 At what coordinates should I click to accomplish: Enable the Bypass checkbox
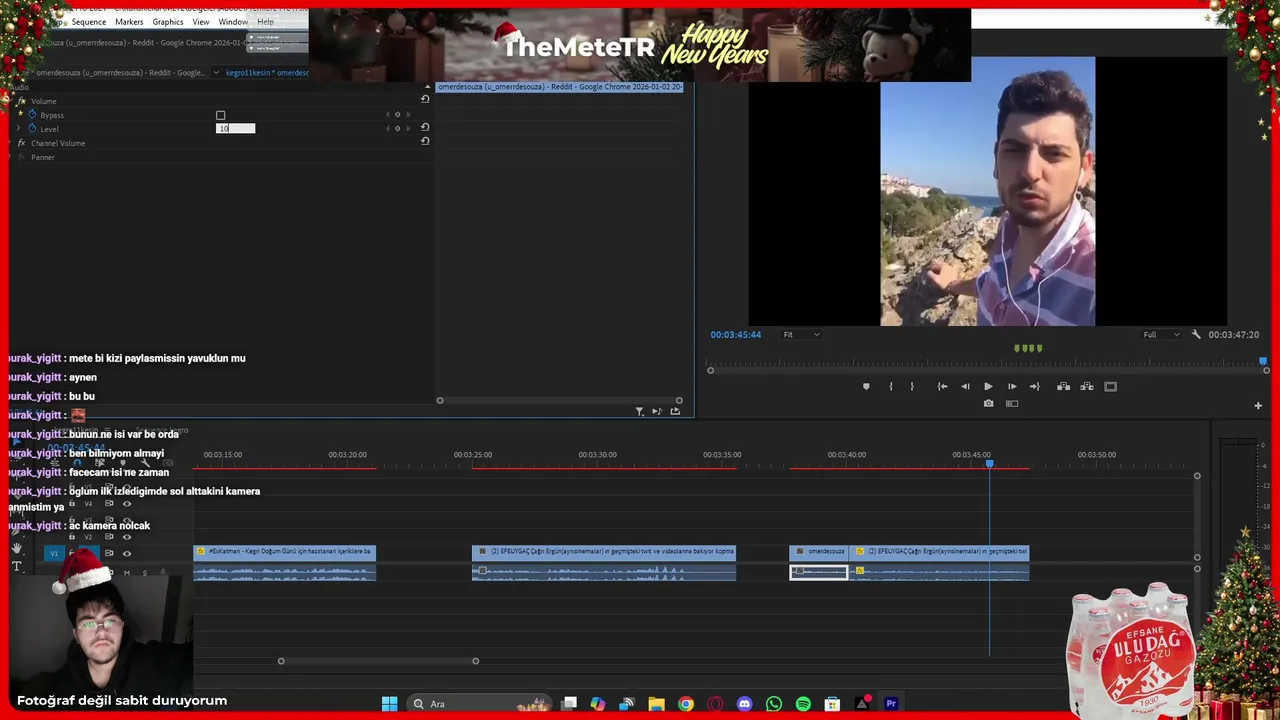221,115
